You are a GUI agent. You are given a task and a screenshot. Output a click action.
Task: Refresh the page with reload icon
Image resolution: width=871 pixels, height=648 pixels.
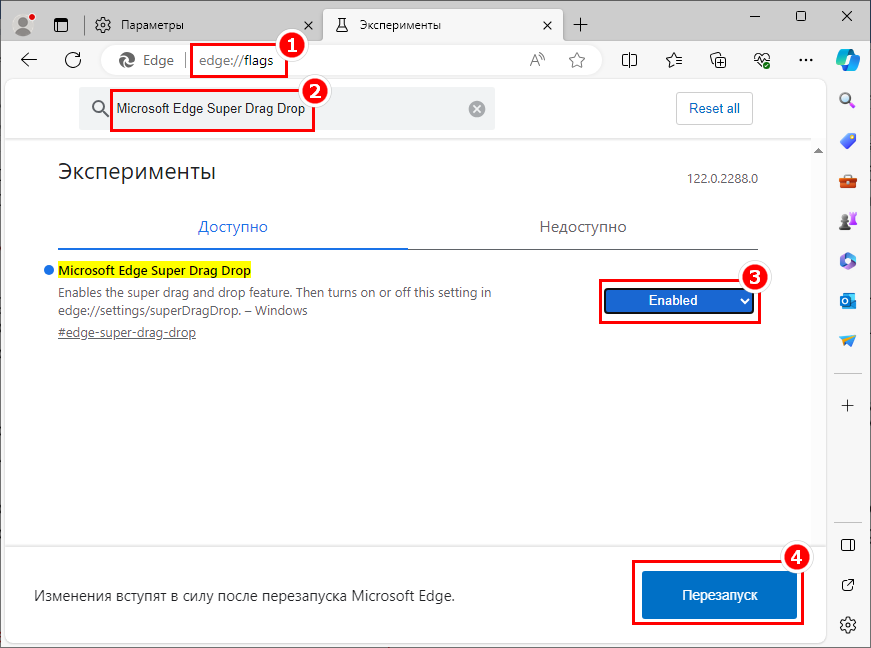coord(73,60)
